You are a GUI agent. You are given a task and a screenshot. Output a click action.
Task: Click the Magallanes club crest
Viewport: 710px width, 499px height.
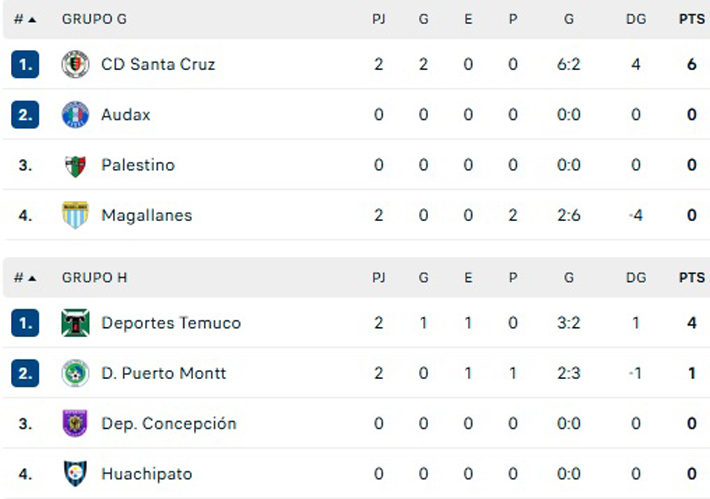click(x=75, y=215)
